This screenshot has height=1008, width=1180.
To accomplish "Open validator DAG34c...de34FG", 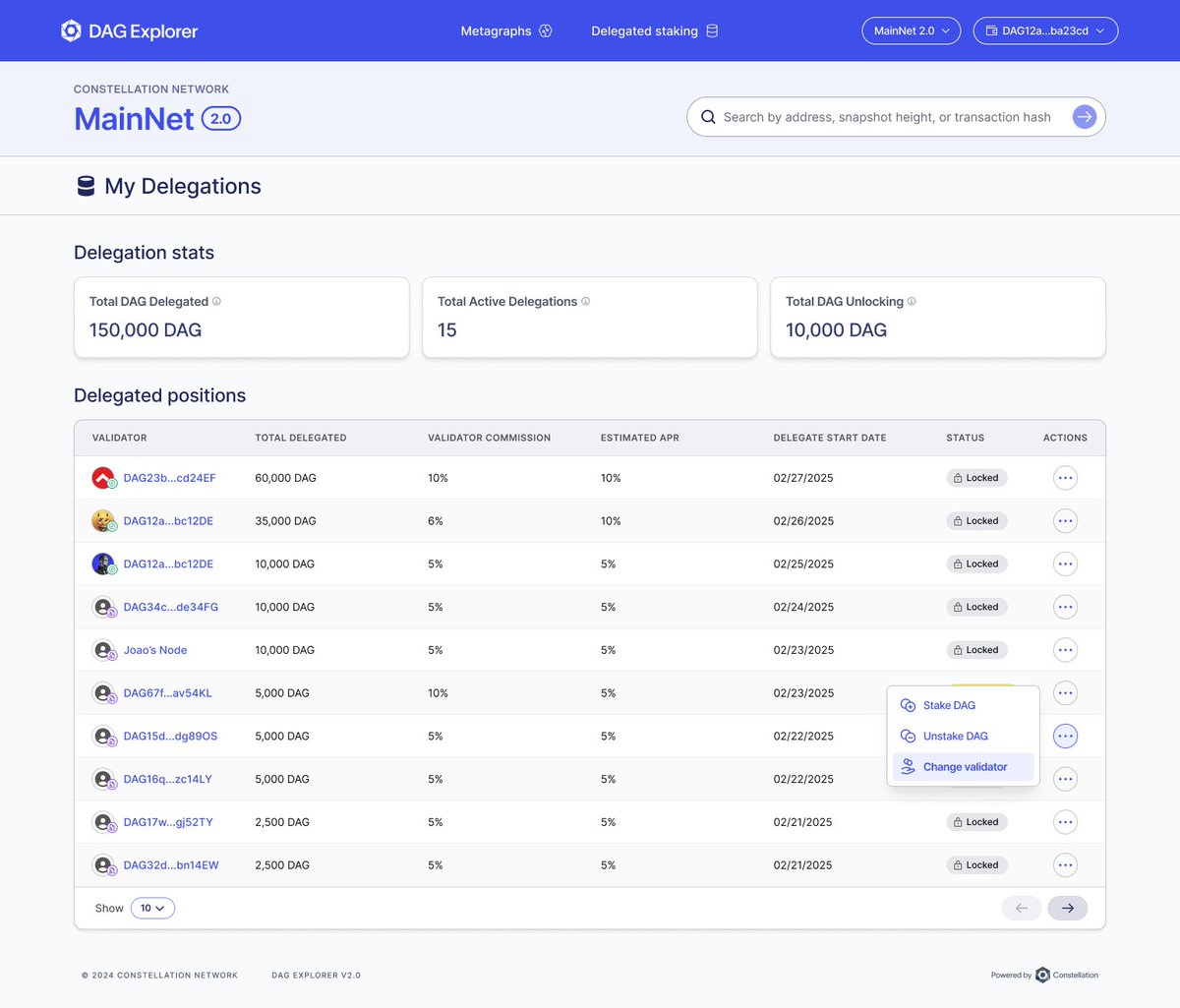I will tap(171, 607).
